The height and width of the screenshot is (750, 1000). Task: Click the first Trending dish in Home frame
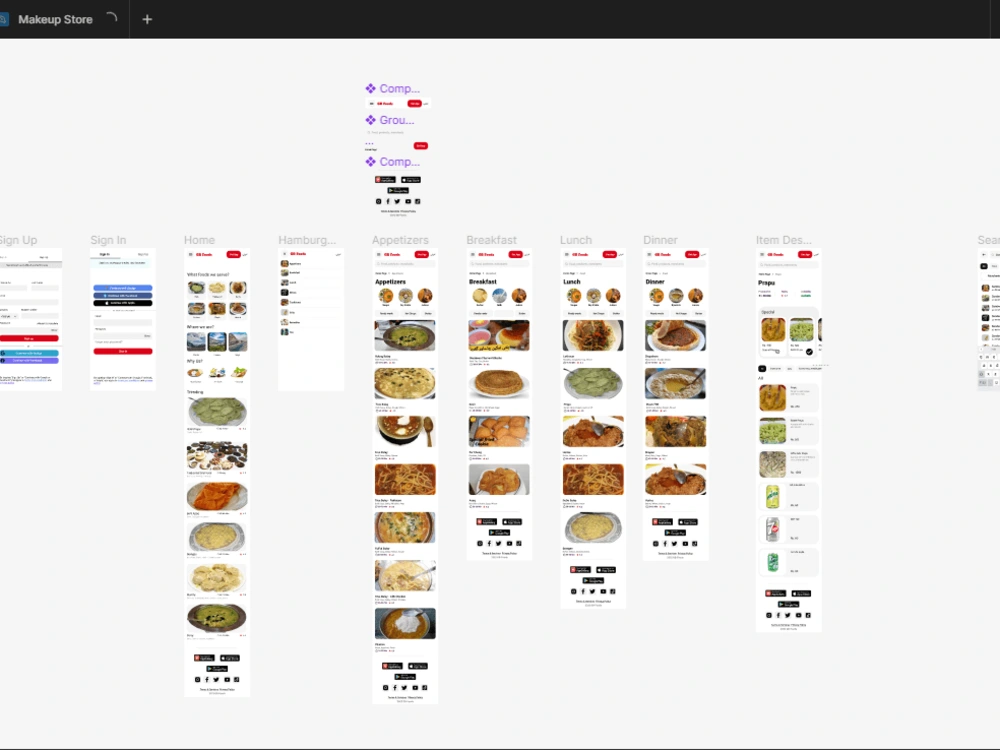[x=217, y=411]
